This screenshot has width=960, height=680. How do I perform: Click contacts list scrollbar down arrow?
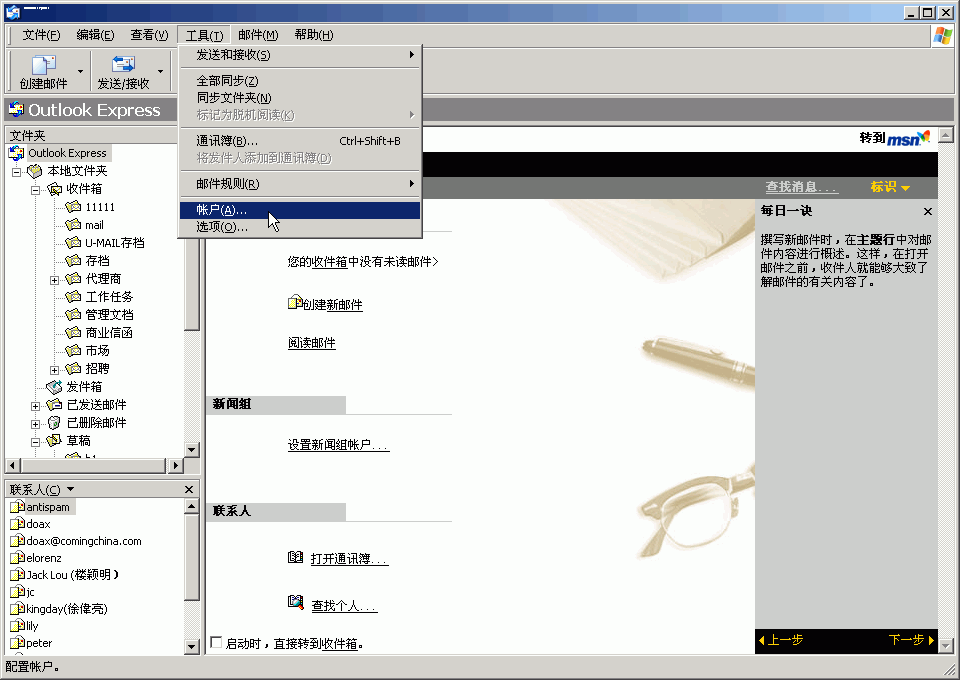[x=192, y=646]
